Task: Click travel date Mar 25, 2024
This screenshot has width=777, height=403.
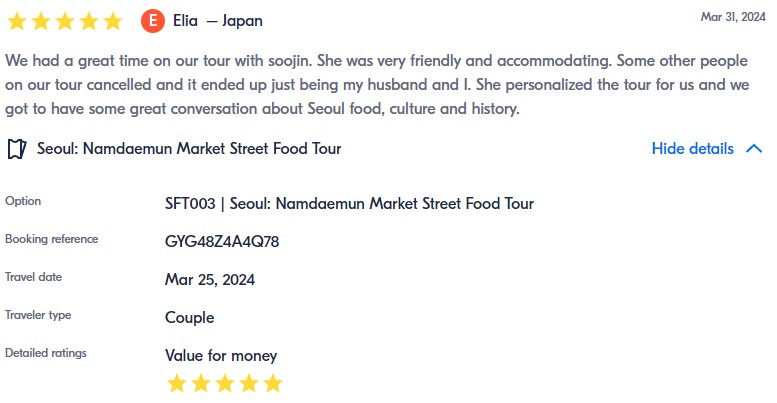Action: 210,279
